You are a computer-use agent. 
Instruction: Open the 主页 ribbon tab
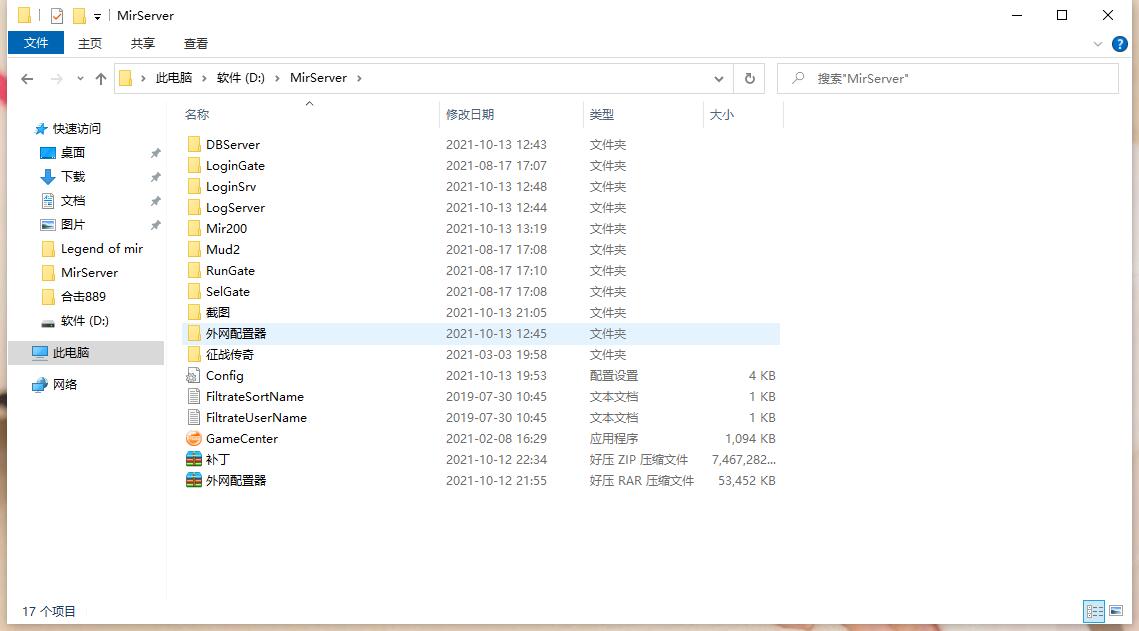pos(90,44)
